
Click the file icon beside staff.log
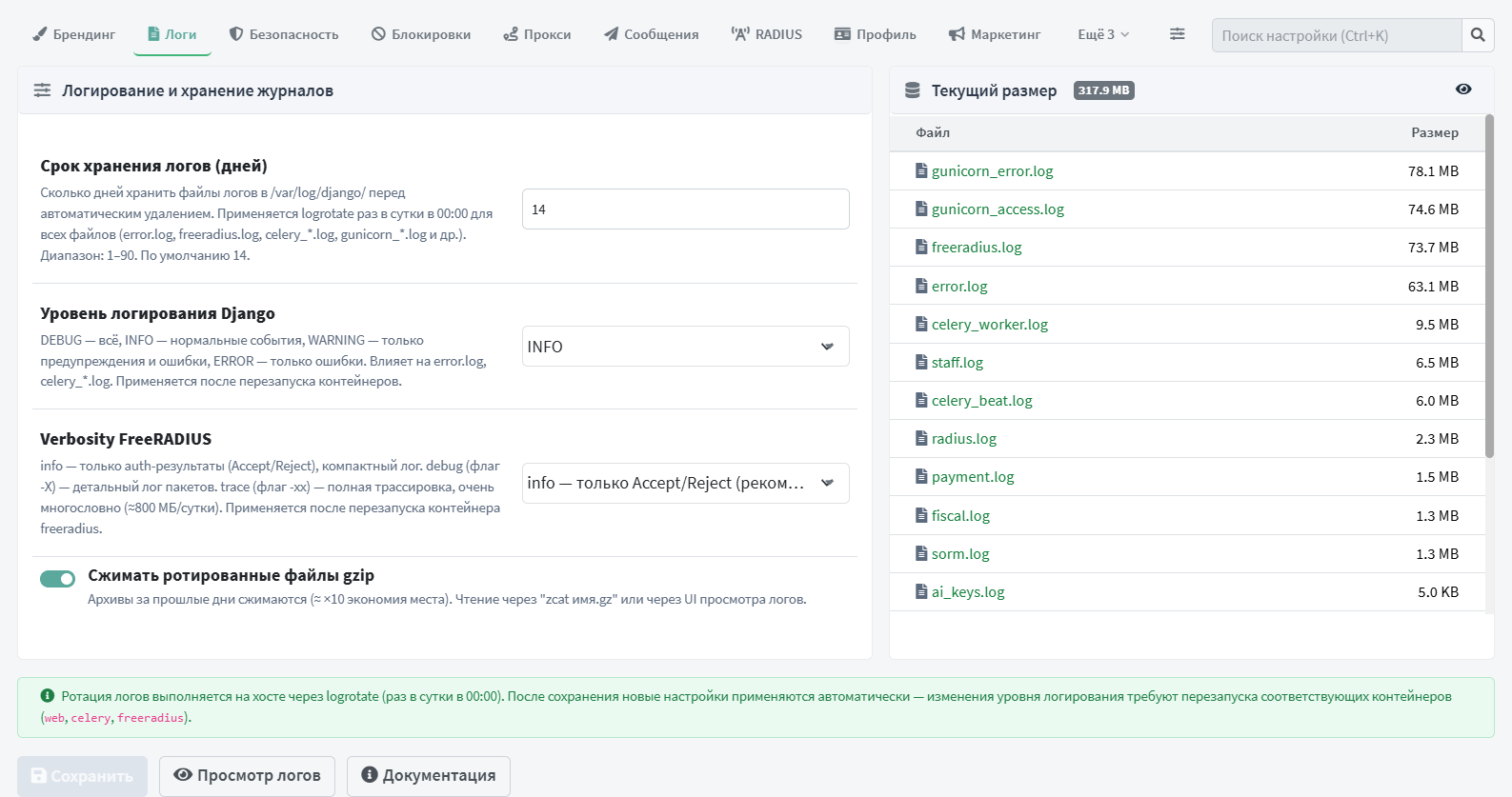tap(921, 363)
